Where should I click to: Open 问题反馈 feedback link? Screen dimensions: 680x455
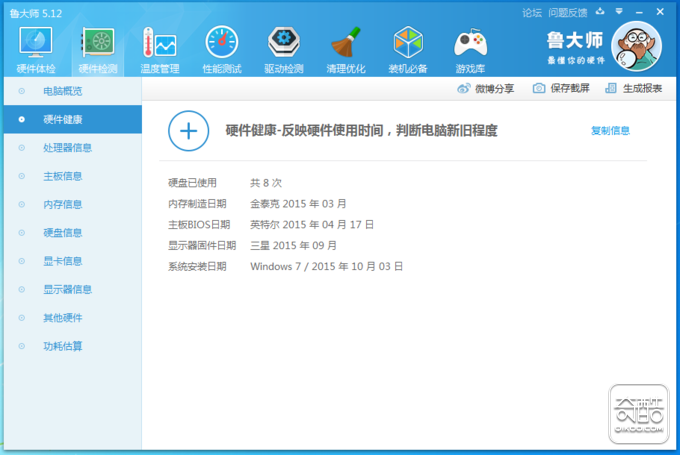568,13
